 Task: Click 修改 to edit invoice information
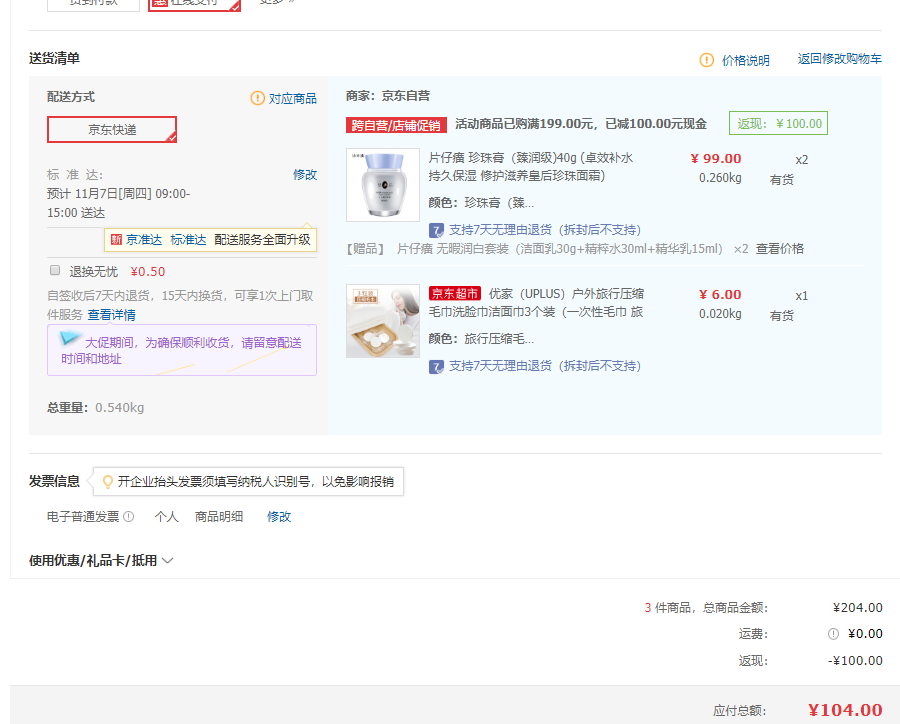point(279,517)
